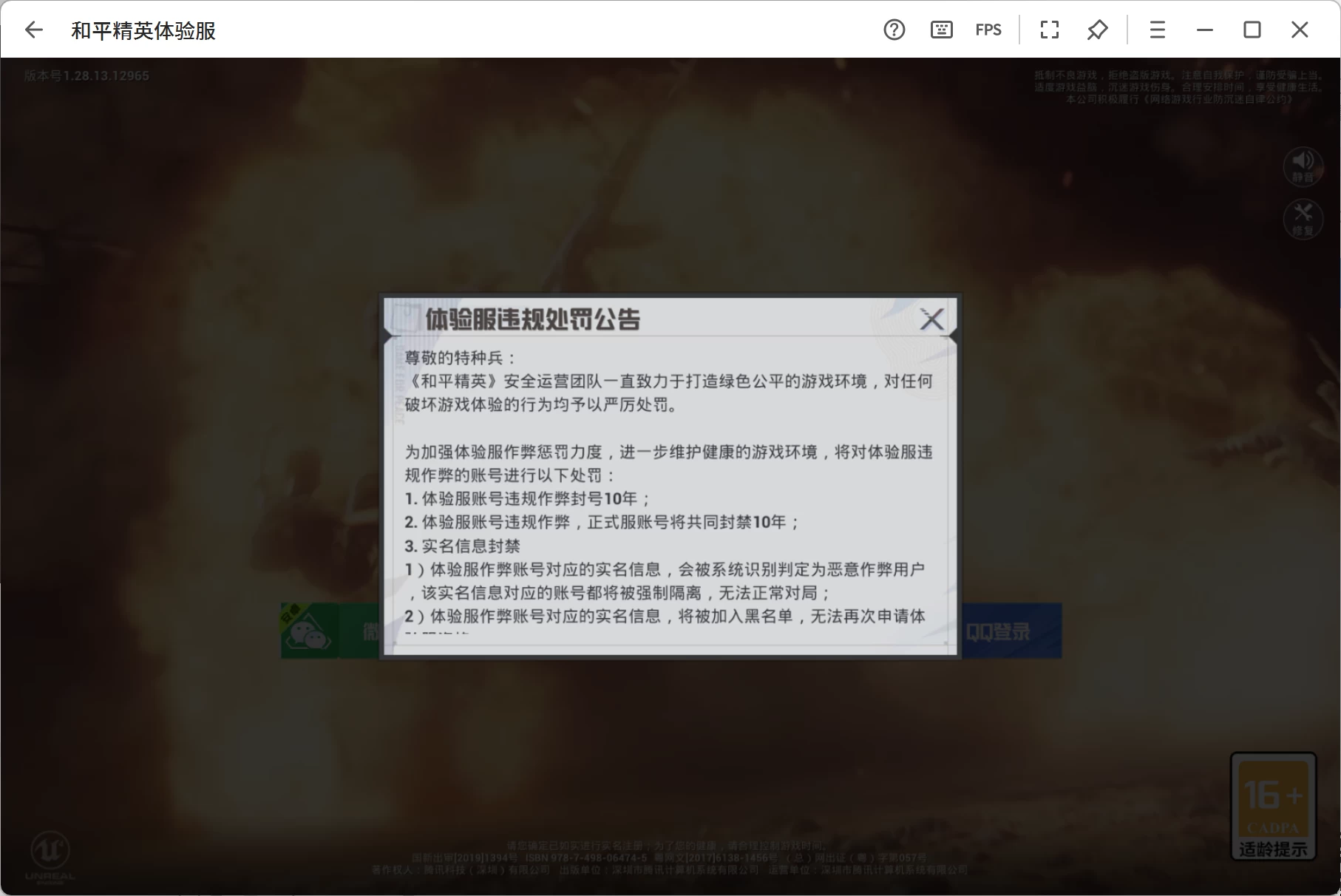Image resolution: width=1341 pixels, height=896 pixels.
Task: Click the Unreal Engine logo
Action: 50,855
